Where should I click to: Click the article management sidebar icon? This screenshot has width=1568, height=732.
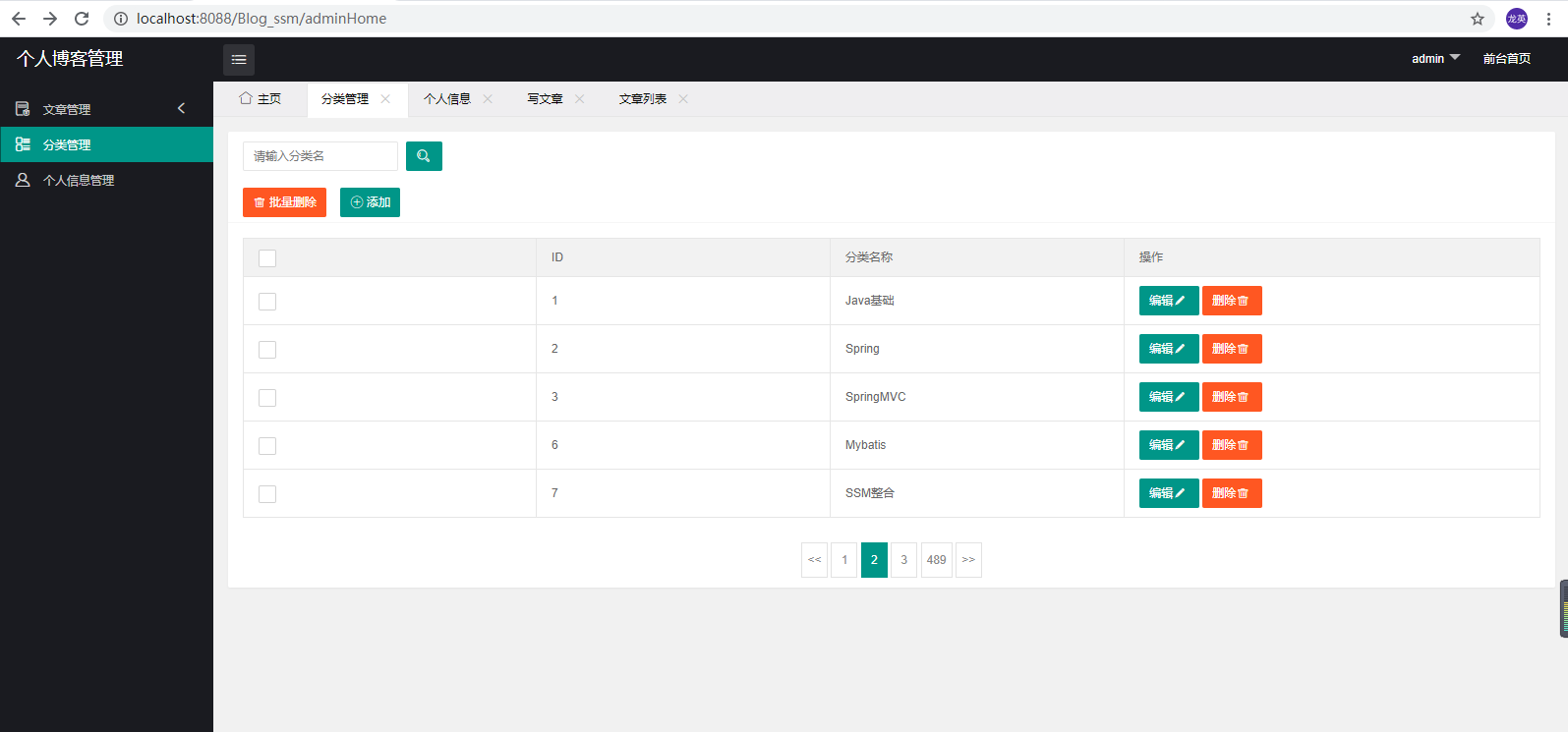23,109
